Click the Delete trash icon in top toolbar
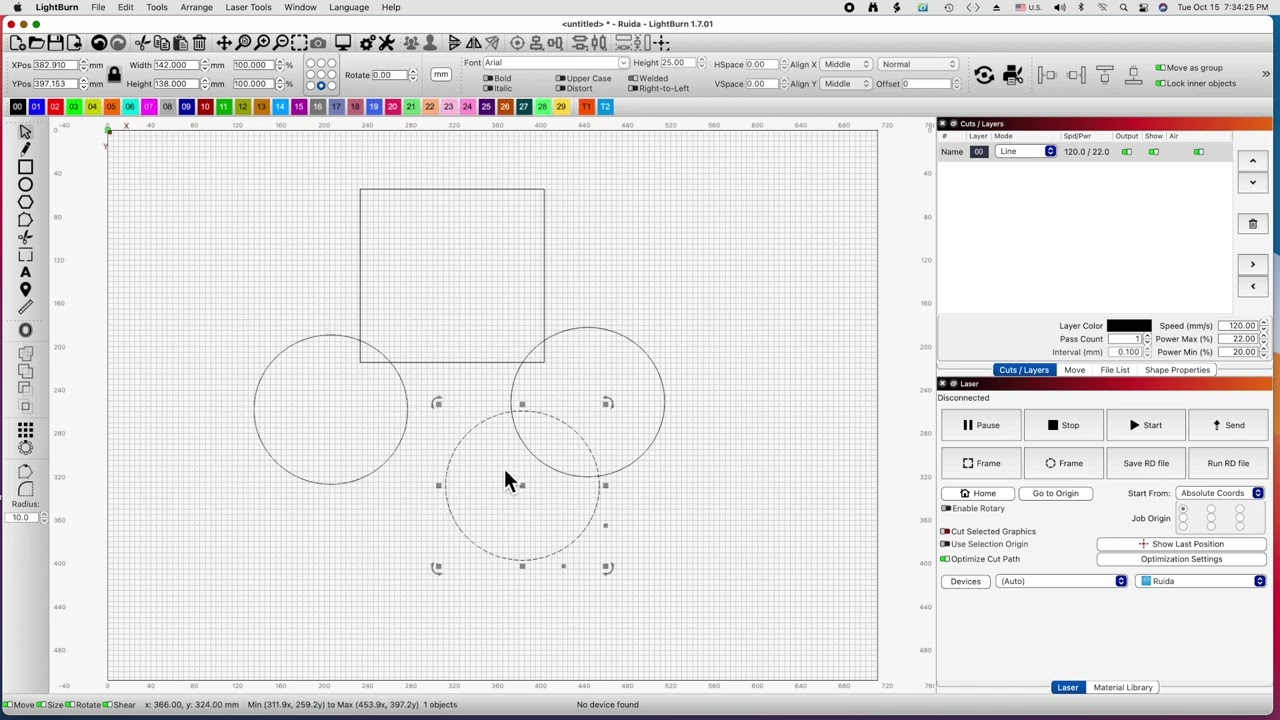Screen dimensions: 1280x720 [x=199, y=43]
